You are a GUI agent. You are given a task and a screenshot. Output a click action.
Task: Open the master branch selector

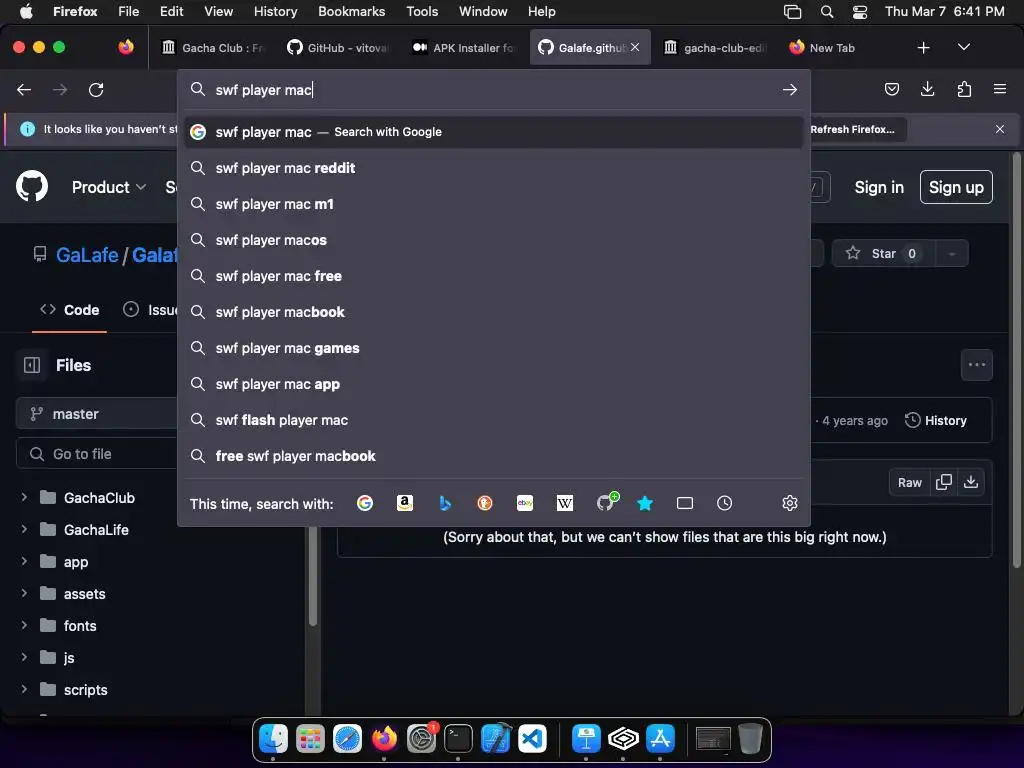coord(97,414)
